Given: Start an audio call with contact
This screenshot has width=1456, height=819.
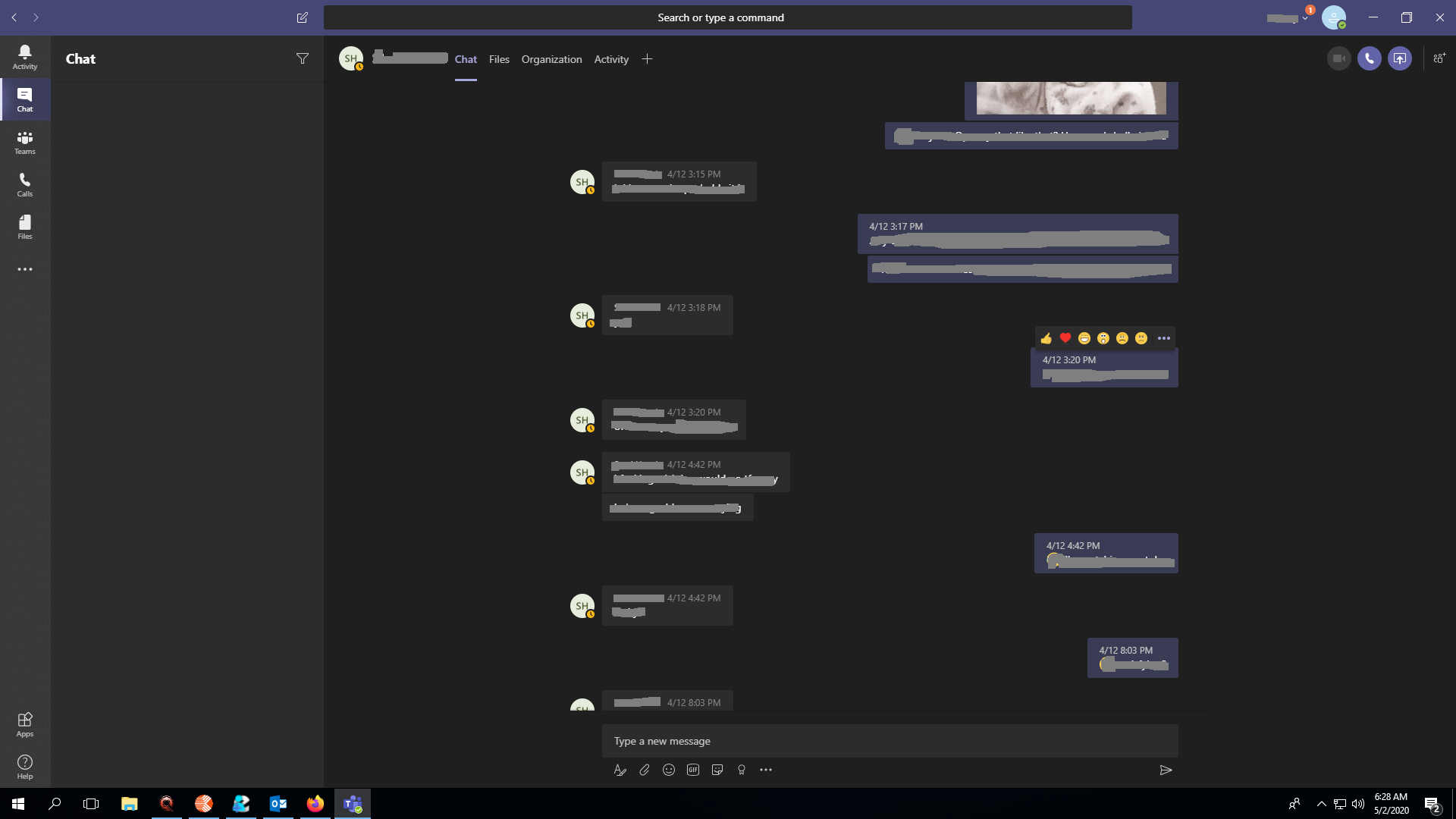Looking at the screenshot, I should click(x=1369, y=58).
